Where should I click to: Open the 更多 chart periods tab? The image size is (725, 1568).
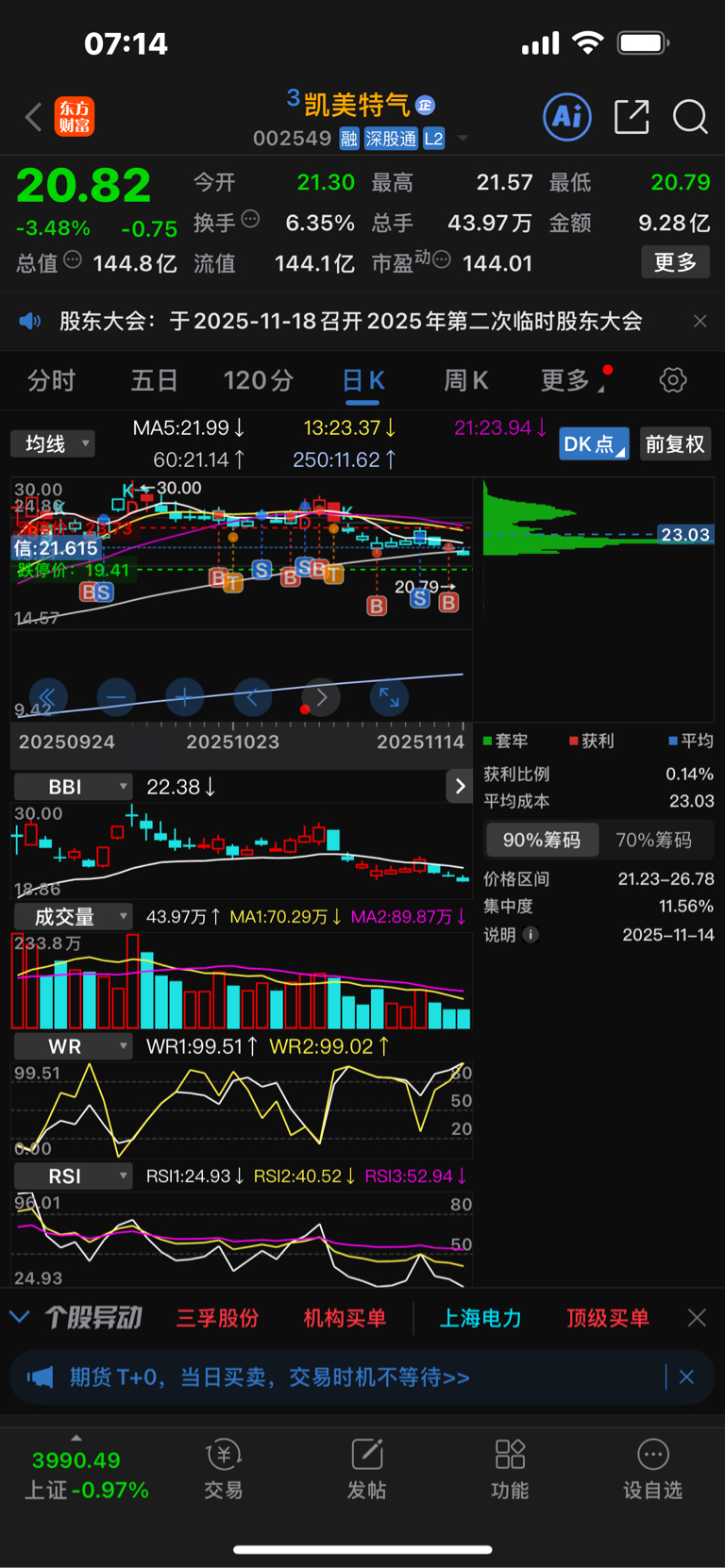(573, 380)
